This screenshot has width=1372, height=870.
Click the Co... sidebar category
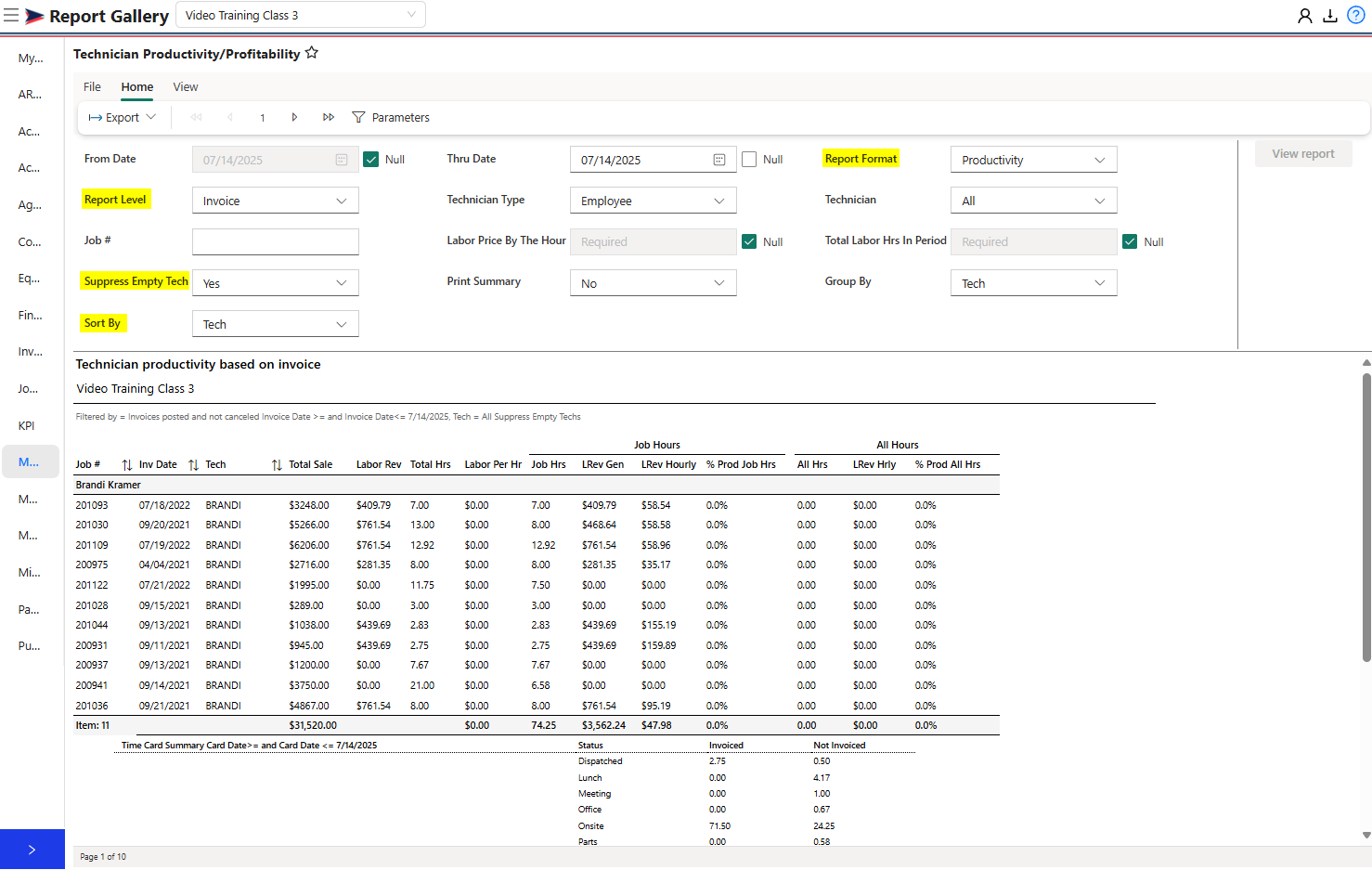click(x=31, y=241)
